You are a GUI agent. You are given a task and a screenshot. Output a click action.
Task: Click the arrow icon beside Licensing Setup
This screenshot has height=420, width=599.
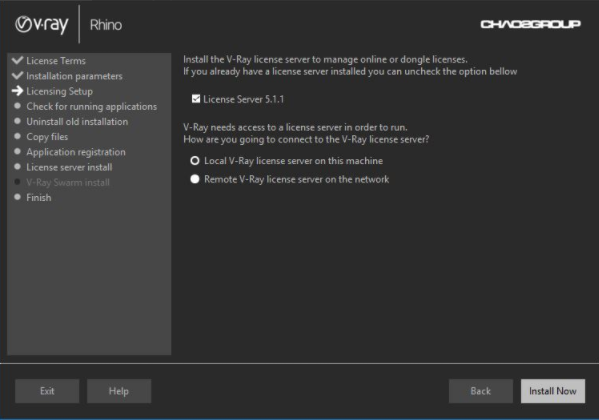tap(18, 91)
